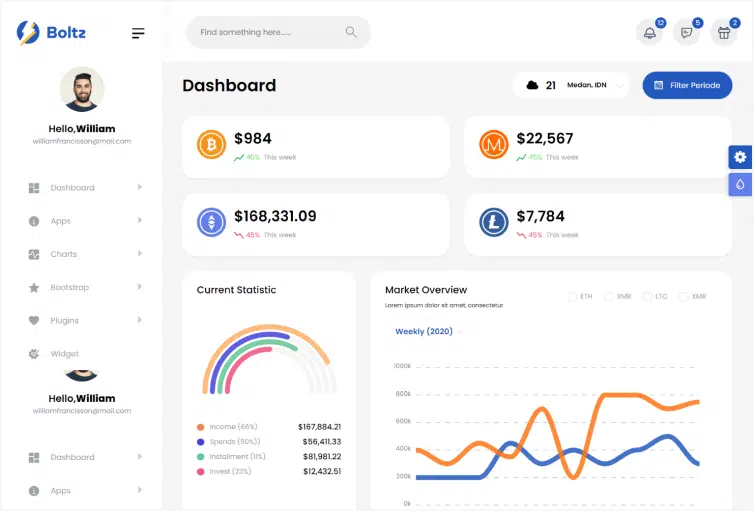Click the green trend arrow under $22,567
The width and height of the screenshot is (754, 511).
521,157
